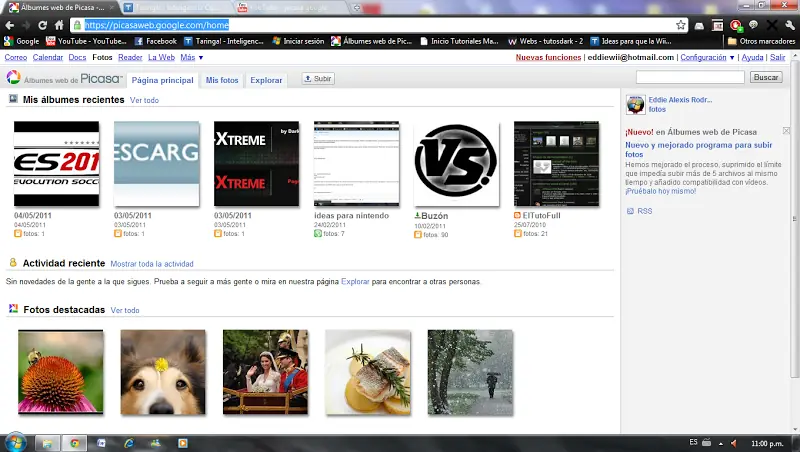The image size is (800, 452).
Task: Click Ver todo next to Mis álbumes recientes
Action: tap(144, 101)
